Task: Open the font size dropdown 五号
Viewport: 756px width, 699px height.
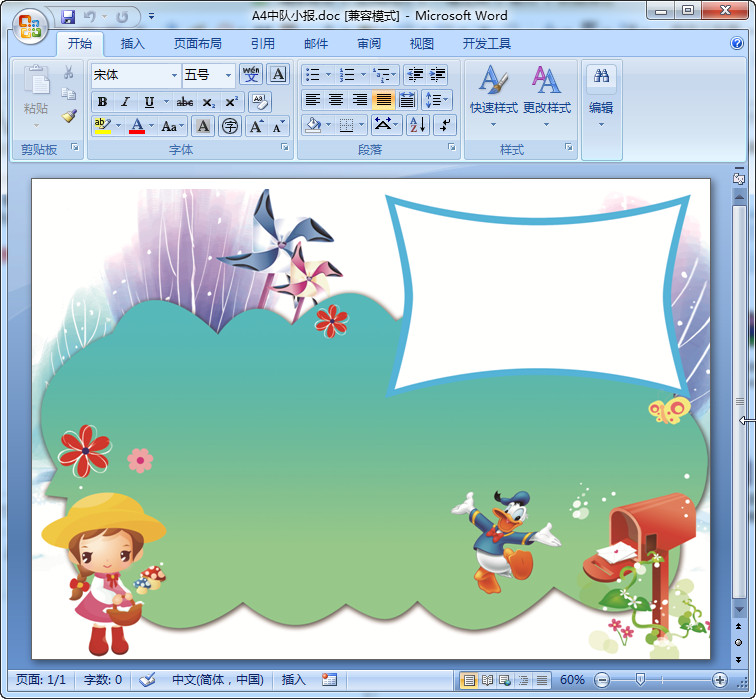Action: coord(228,75)
